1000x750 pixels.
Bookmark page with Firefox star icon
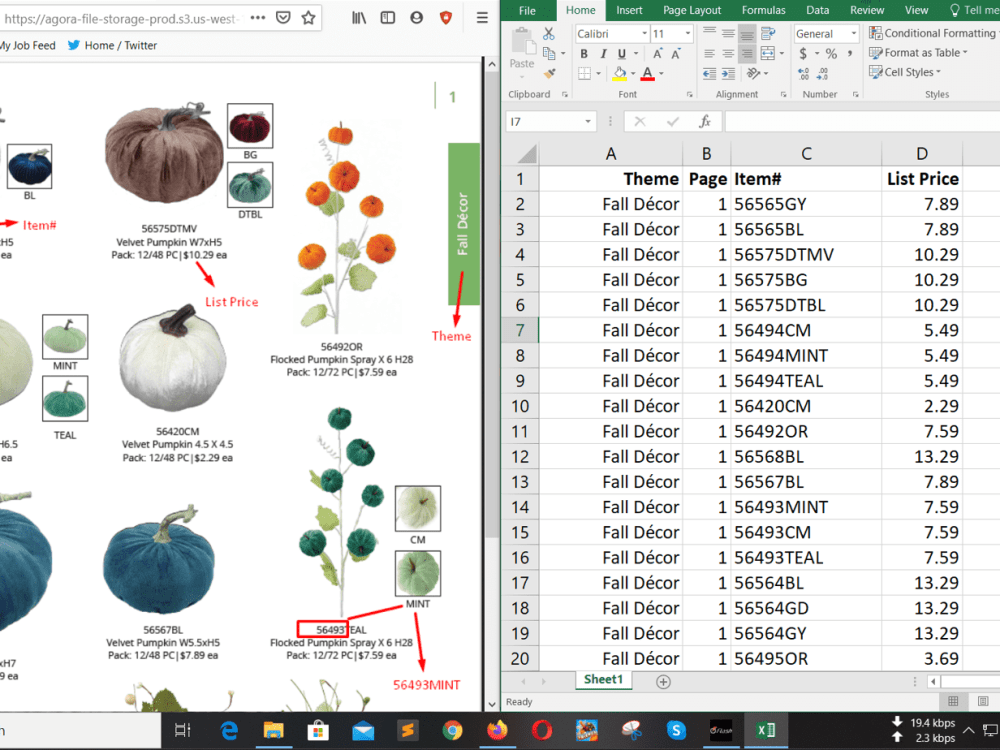pos(309,18)
